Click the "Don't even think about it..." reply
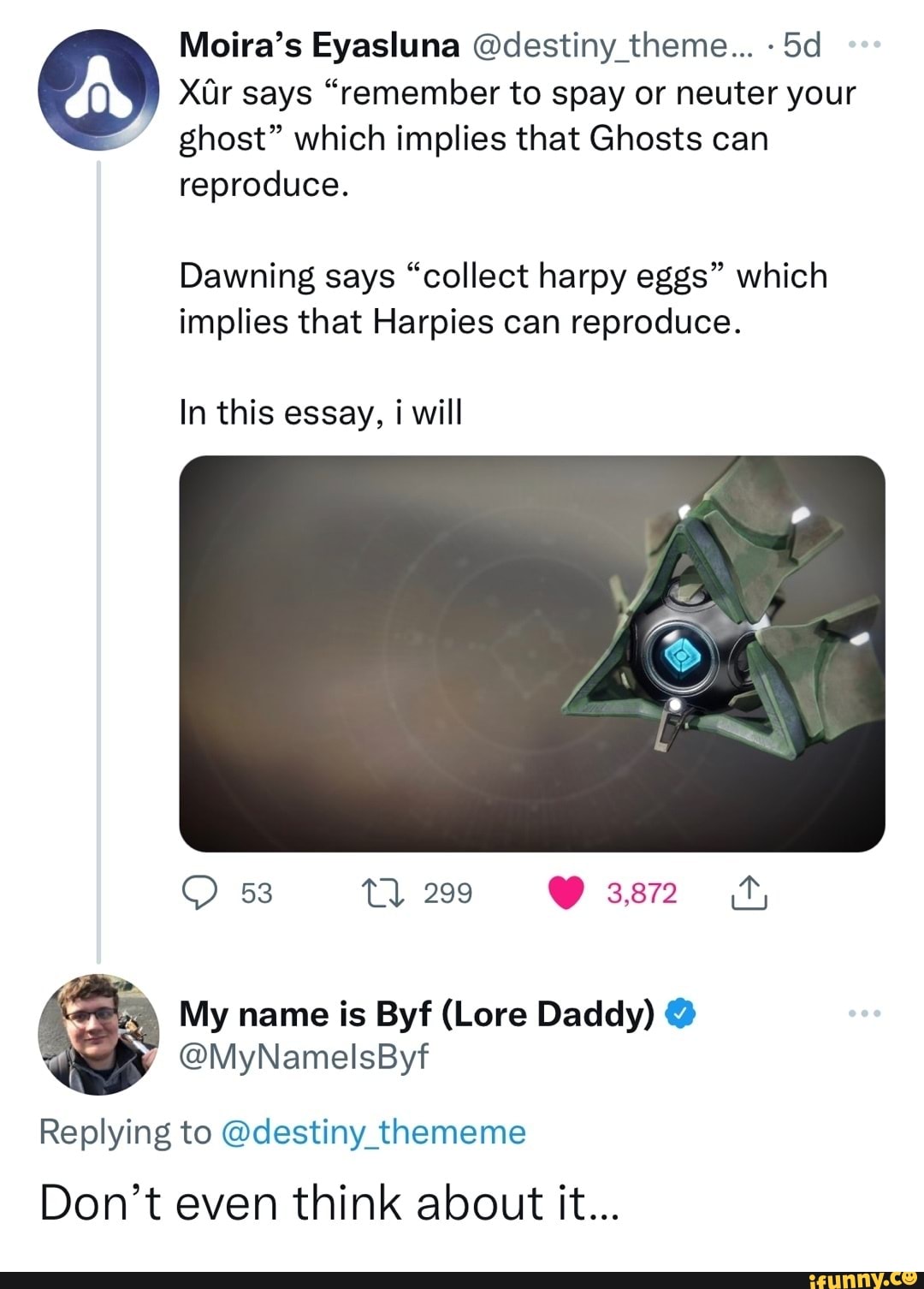Viewport: 924px width, 1289px height. point(327,1203)
